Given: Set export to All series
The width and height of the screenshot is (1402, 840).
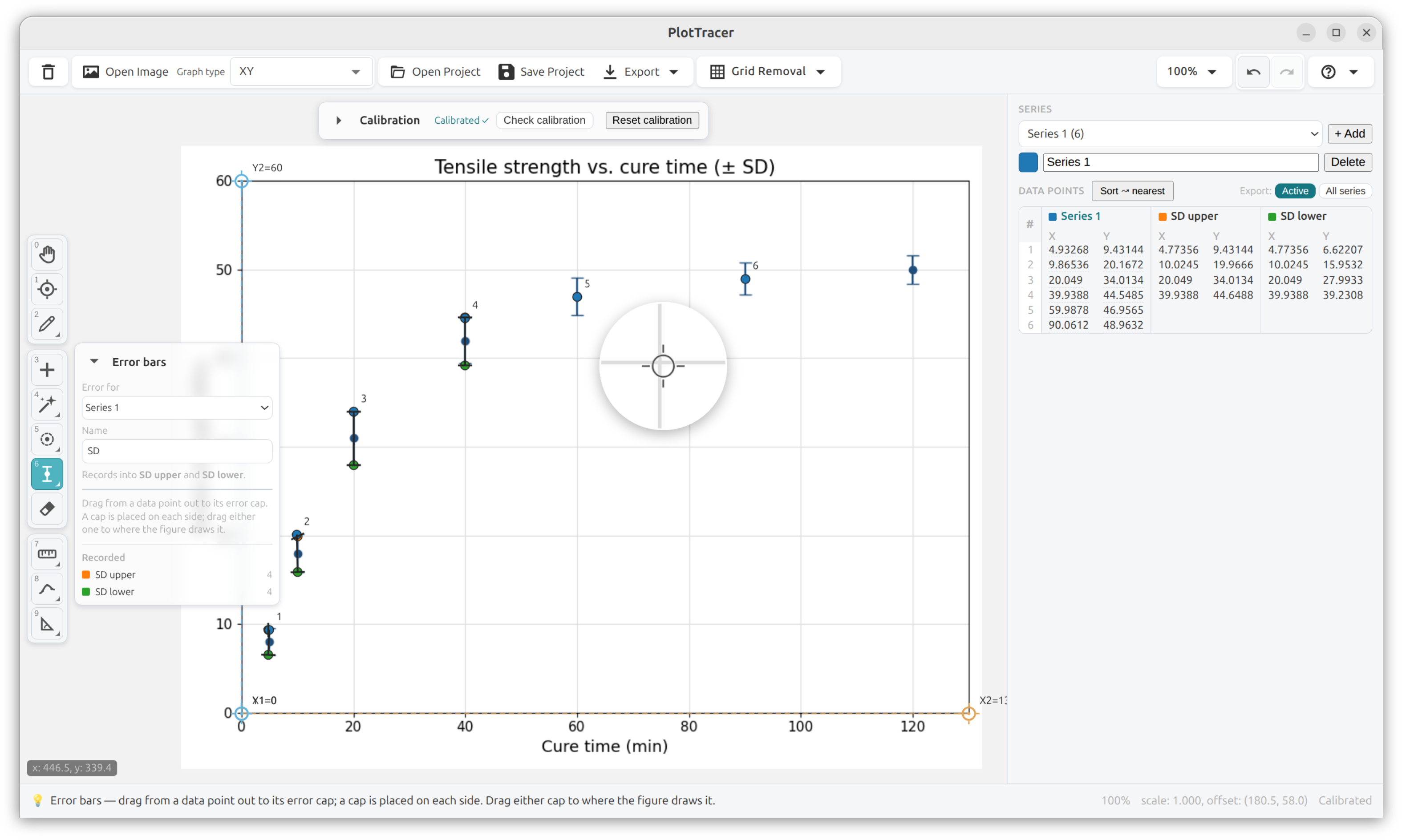Looking at the screenshot, I should tap(1345, 191).
